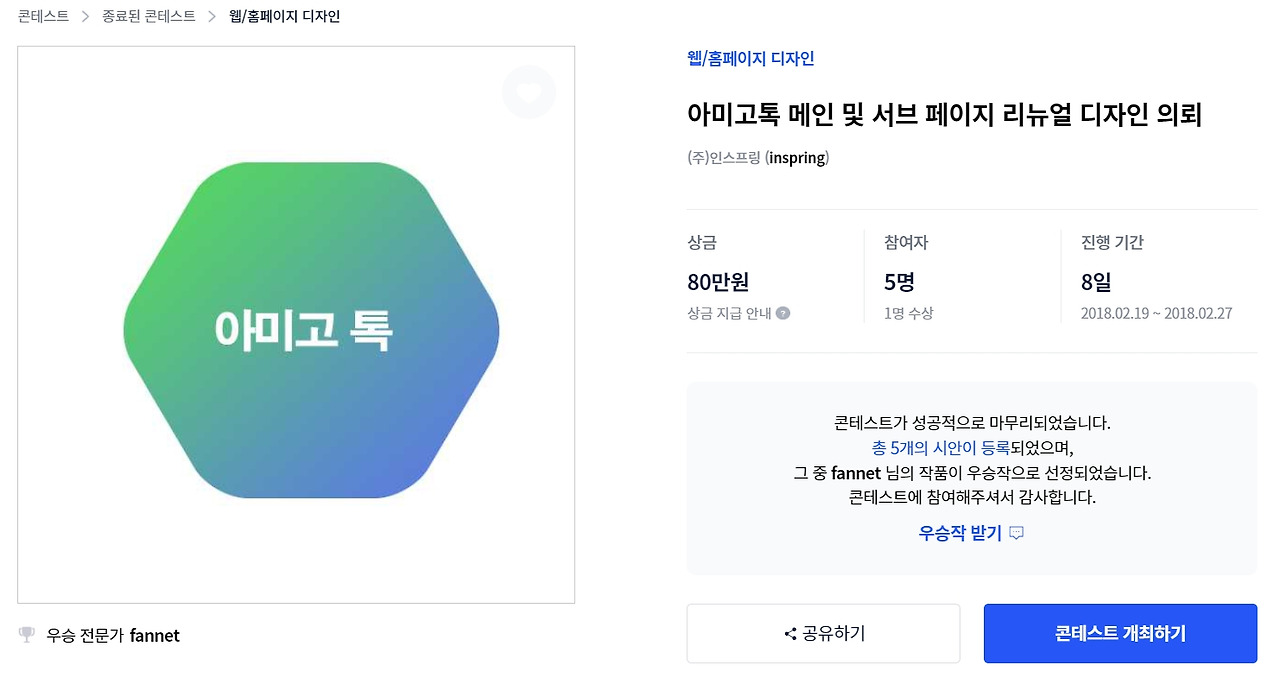Toggle the heart favorite icon on the logo image
1280x678 pixels.
click(x=528, y=92)
